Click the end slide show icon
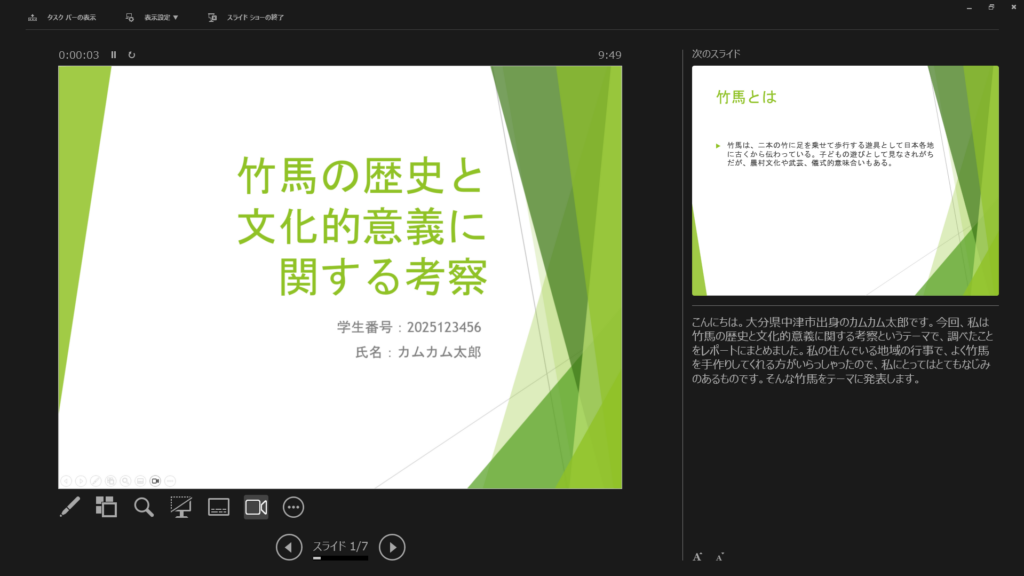Screen dimensions: 1024x576 click(x=212, y=18)
